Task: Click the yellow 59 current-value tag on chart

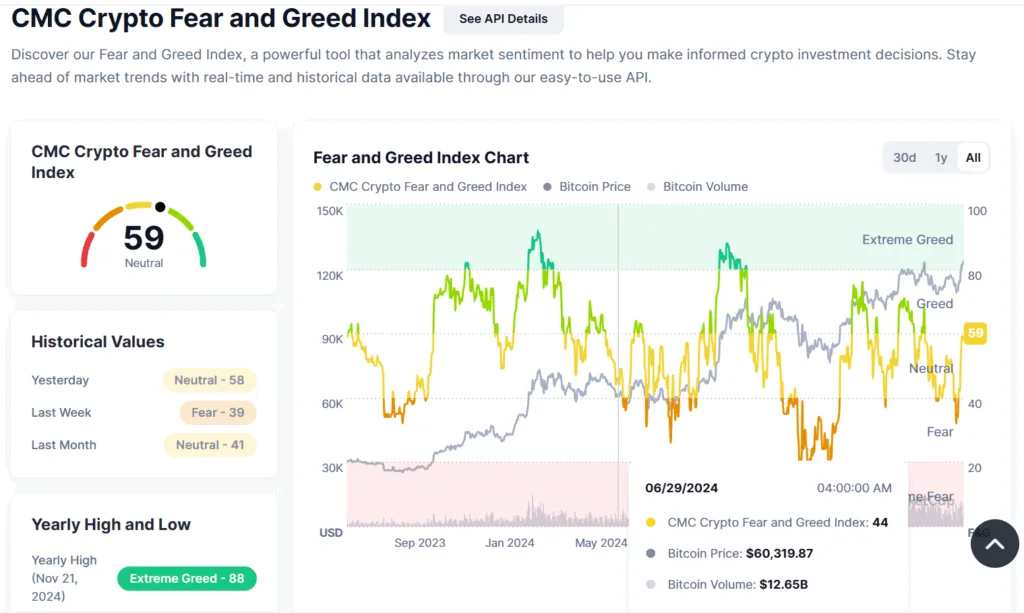Action: (x=975, y=334)
